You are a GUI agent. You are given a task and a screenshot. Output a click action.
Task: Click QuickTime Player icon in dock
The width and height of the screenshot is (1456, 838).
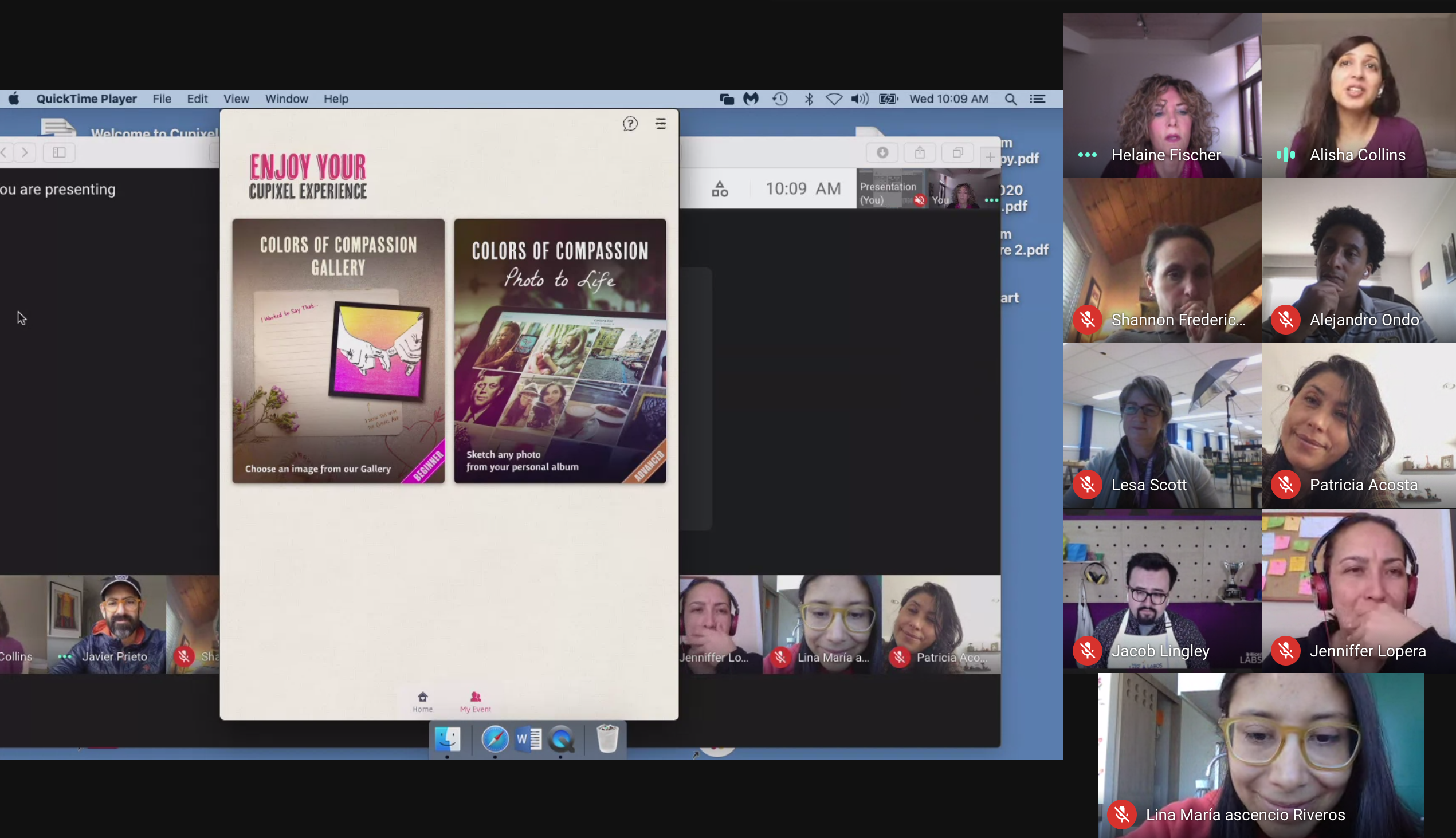[x=562, y=739]
